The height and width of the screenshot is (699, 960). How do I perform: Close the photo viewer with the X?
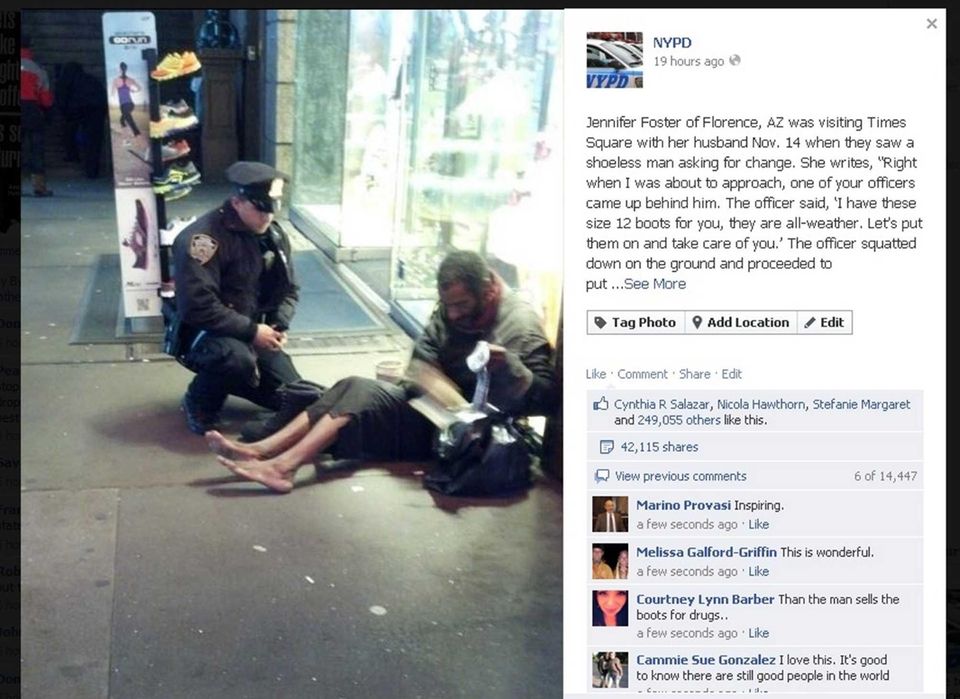click(x=931, y=24)
